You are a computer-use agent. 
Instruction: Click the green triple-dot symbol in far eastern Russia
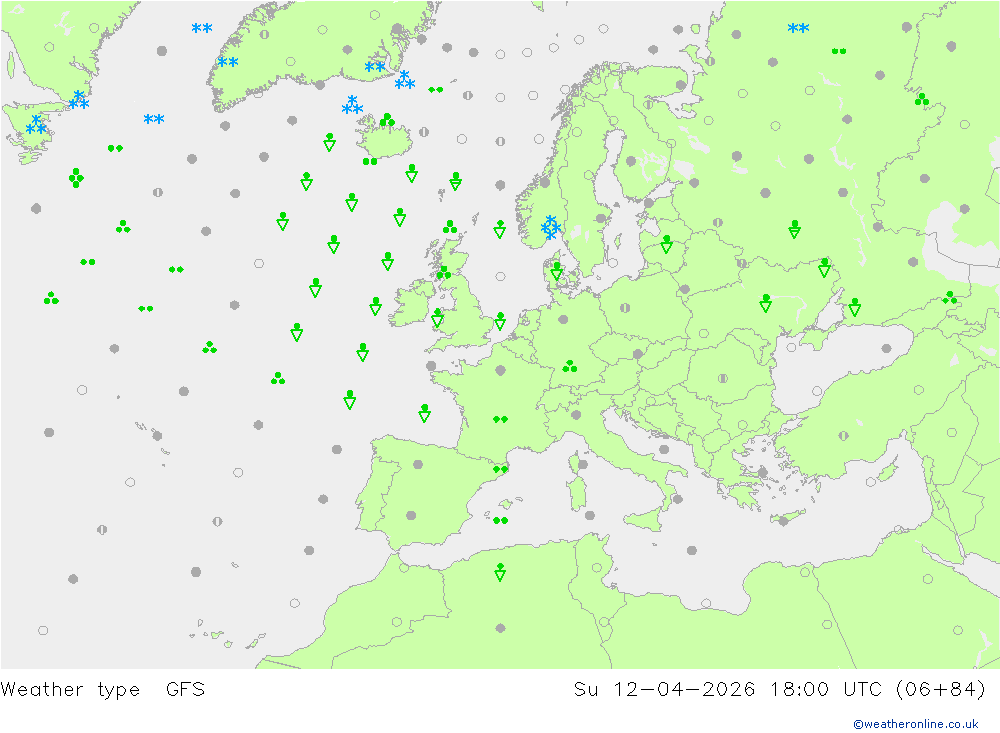[922, 99]
